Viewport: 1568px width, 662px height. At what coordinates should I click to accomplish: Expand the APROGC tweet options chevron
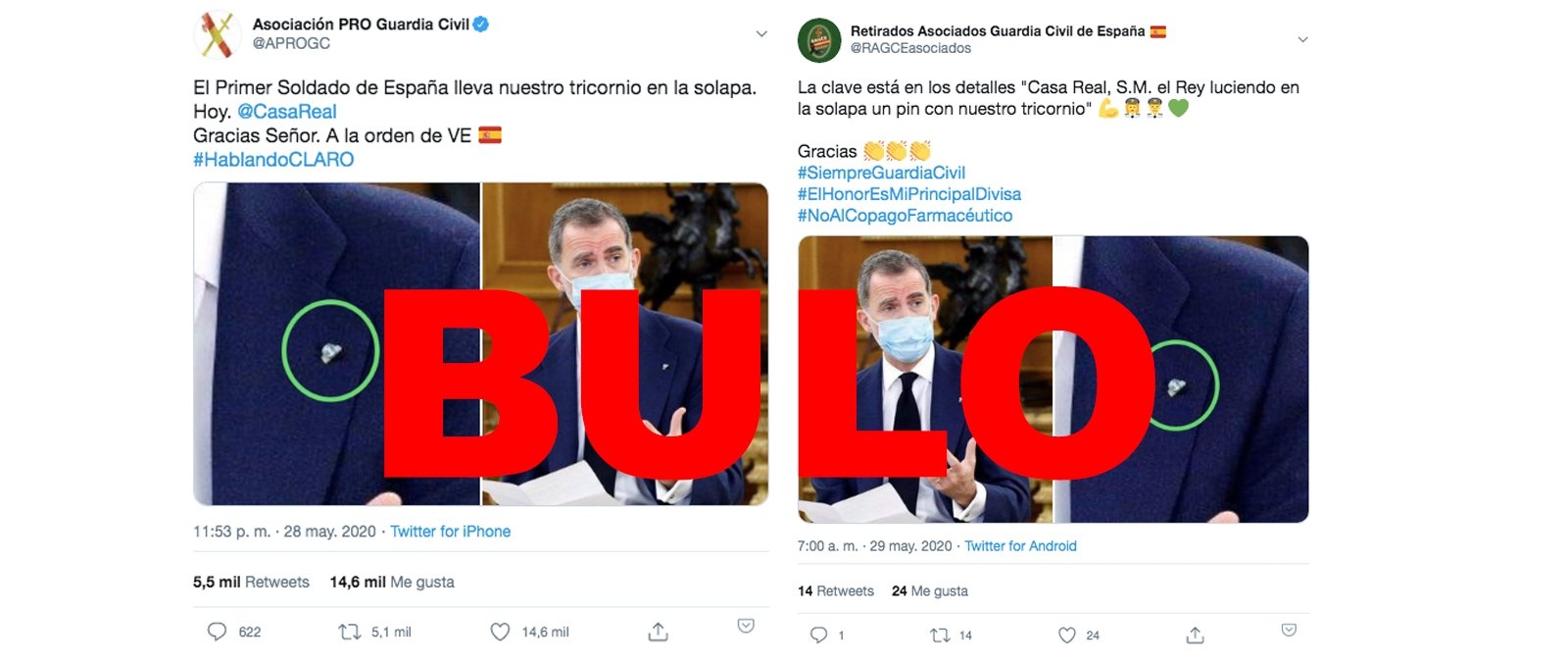[761, 34]
